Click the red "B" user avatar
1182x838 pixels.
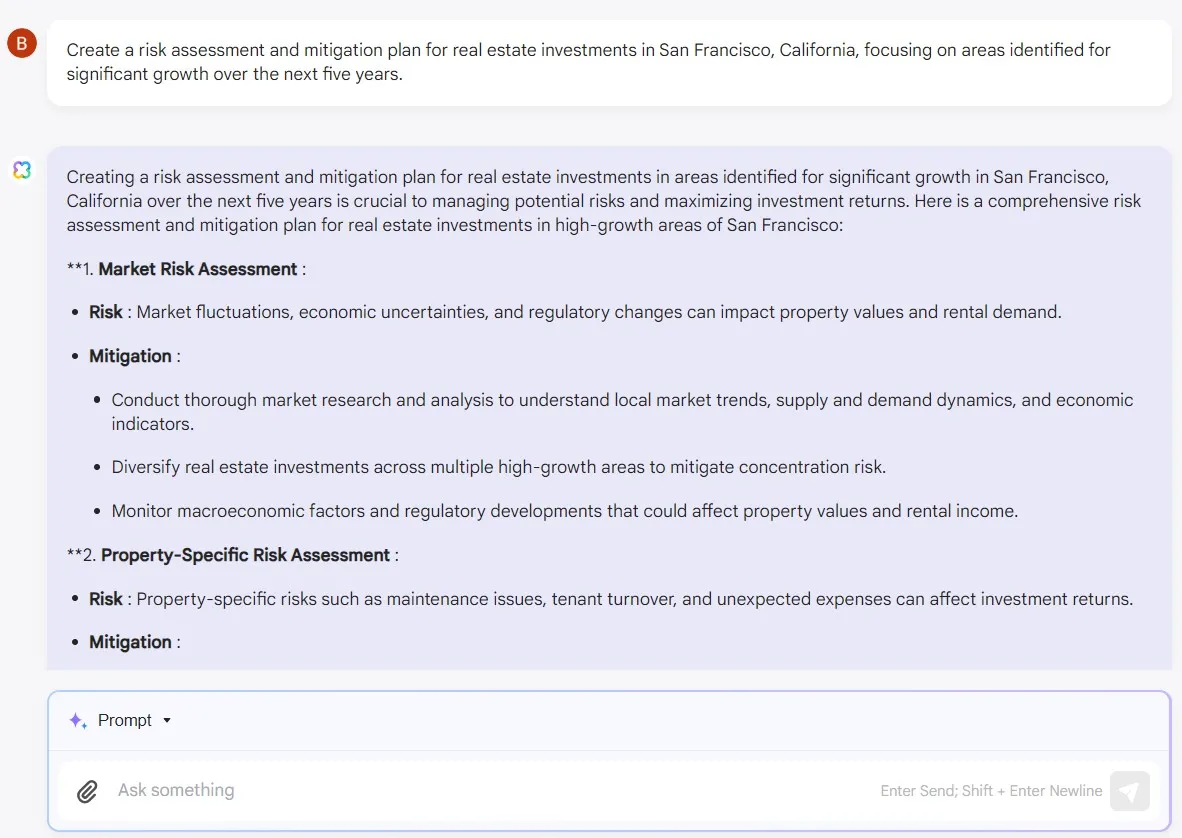pos(21,43)
